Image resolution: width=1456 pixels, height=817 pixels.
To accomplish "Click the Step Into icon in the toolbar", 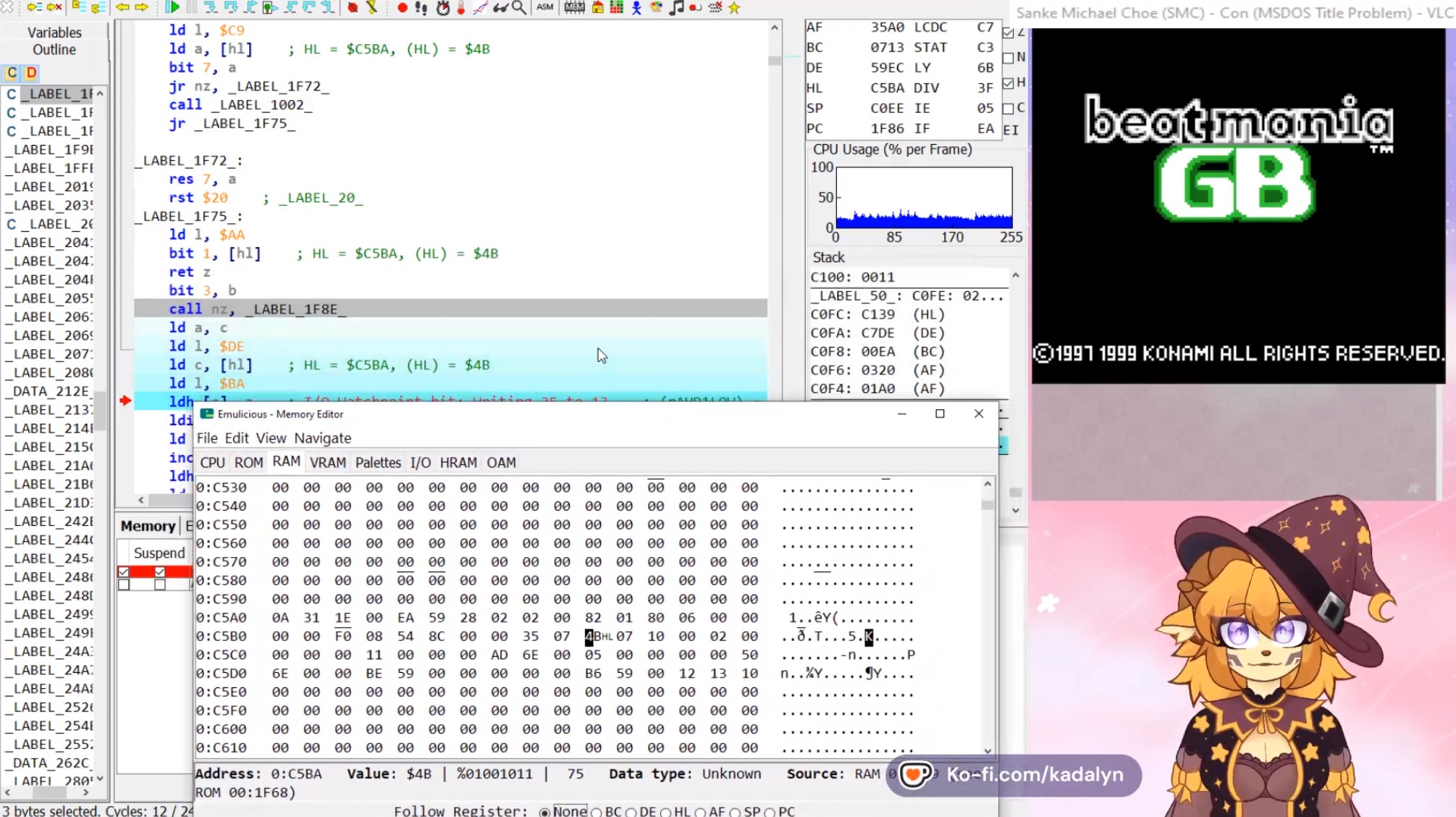I will click(211, 7).
